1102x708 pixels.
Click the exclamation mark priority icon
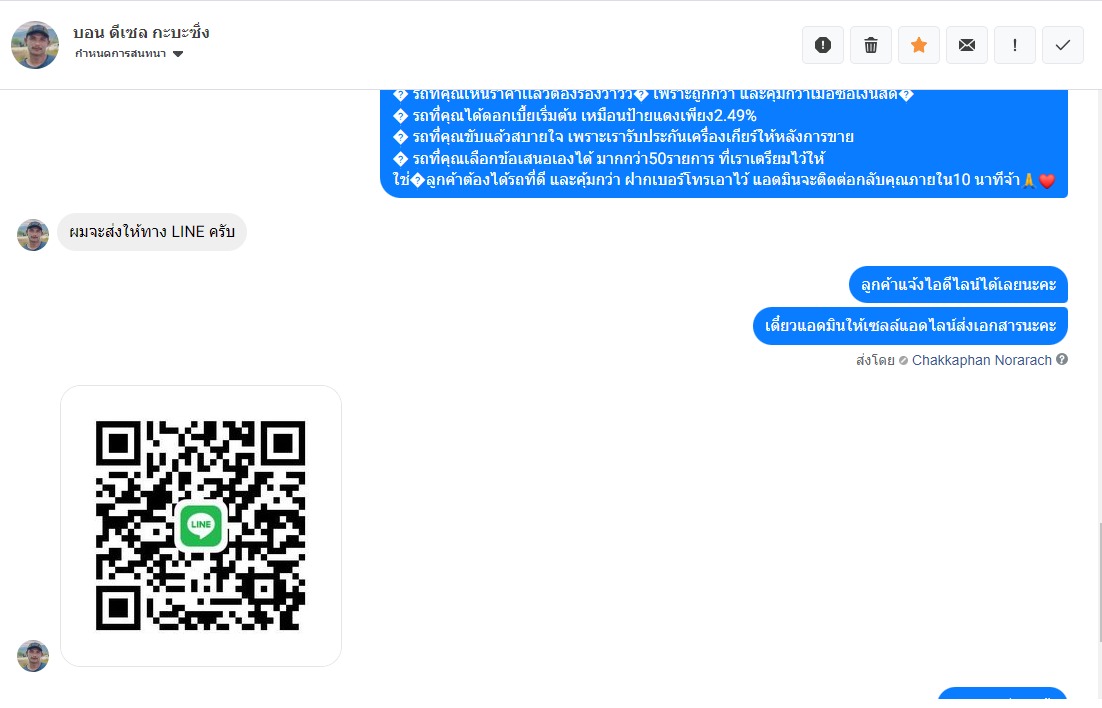tap(1015, 45)
